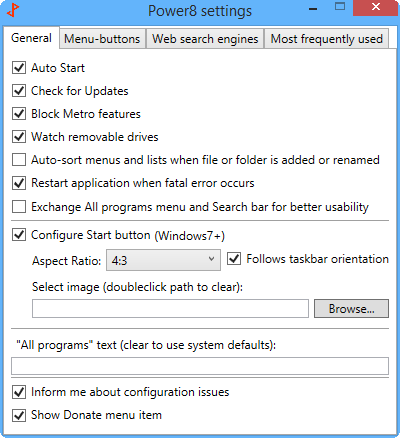
Task: Uncheck Check for Updates
Action: coord(19,91)
